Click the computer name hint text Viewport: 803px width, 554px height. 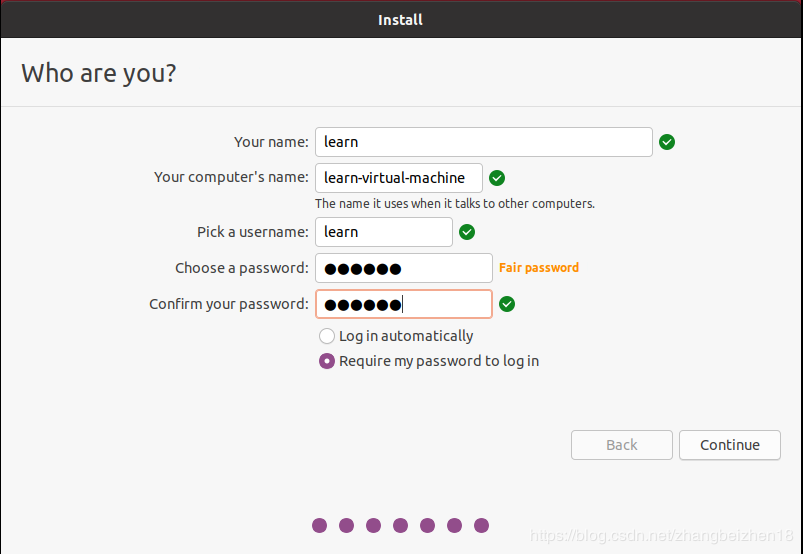[455, 204]
